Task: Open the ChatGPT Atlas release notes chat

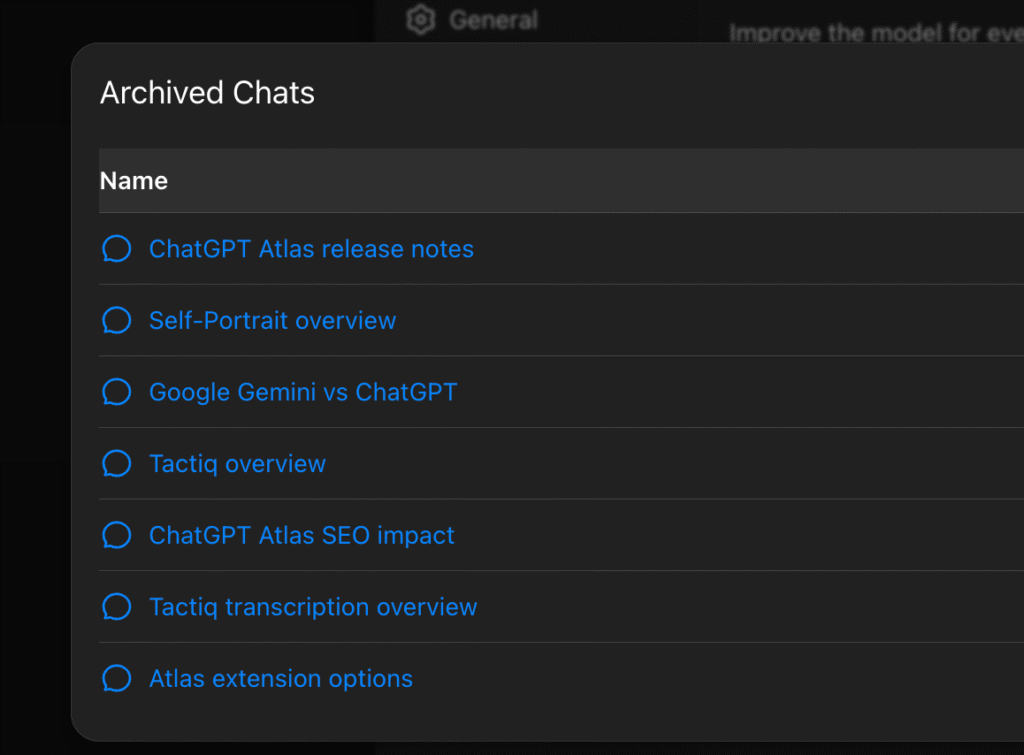Action: point(311,249)
